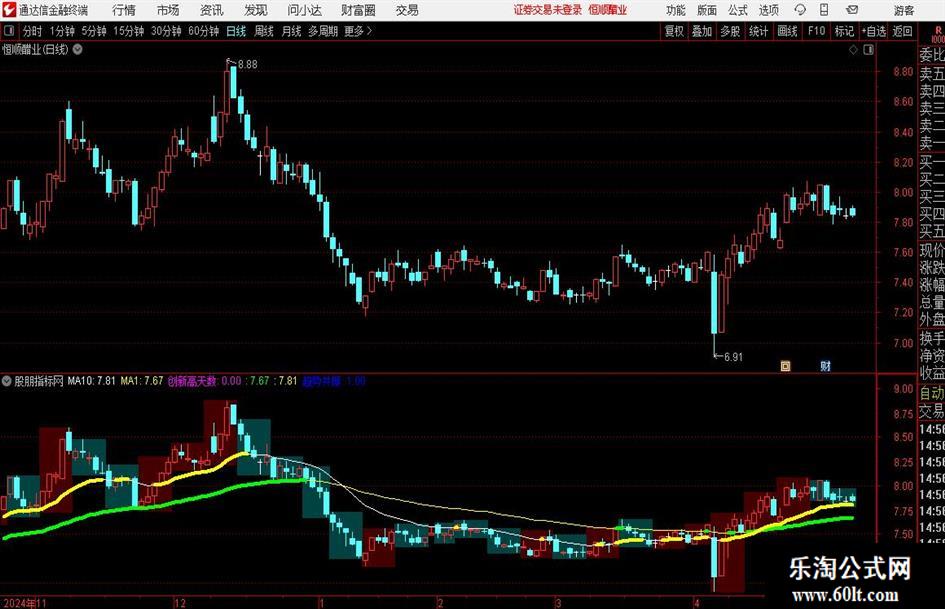Click the 复权 toolbar button
This screenshot has height=609, width=945.
pos(674,31)
